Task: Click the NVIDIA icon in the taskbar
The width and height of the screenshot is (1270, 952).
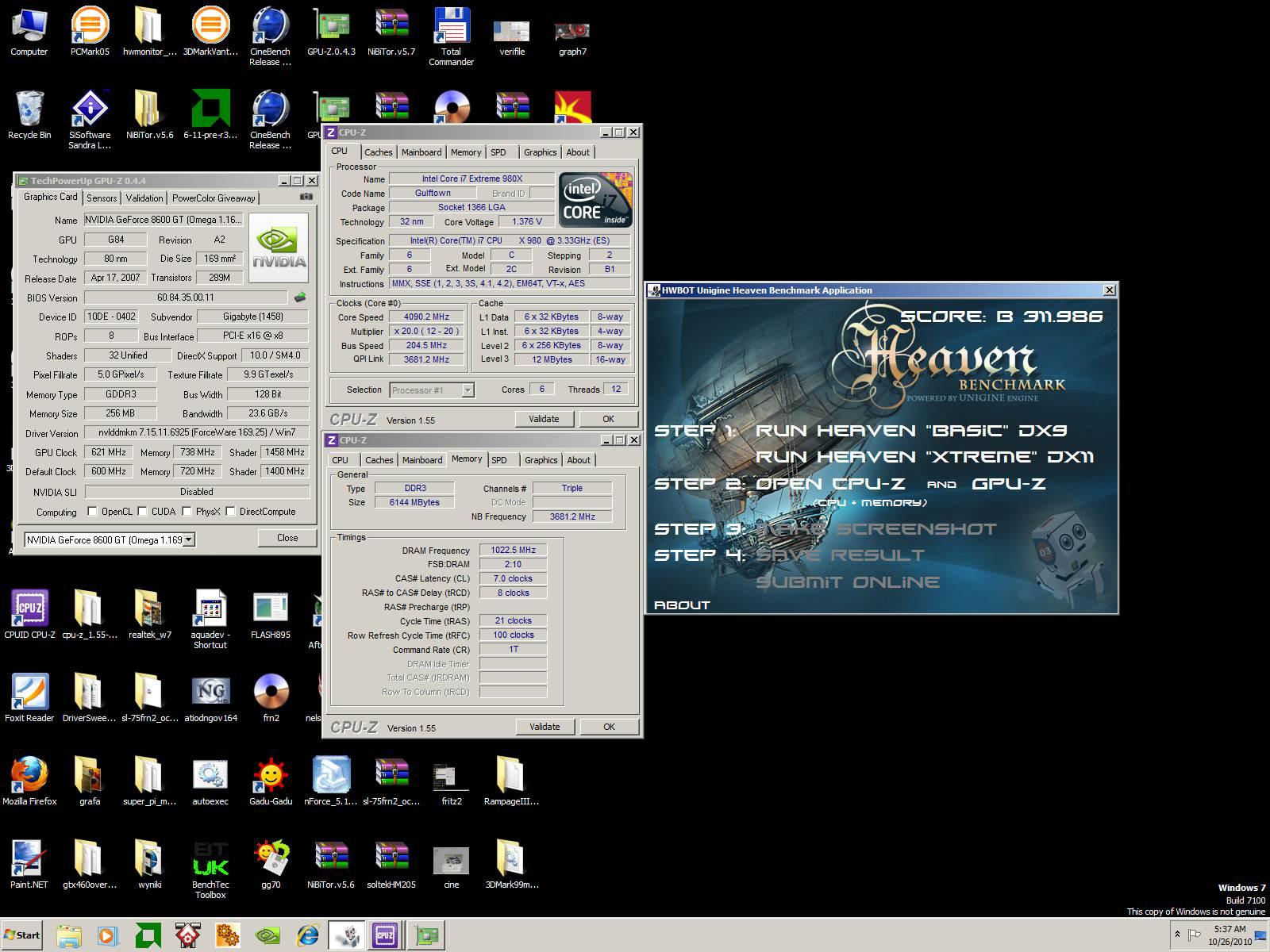Action: click(267, 935)
